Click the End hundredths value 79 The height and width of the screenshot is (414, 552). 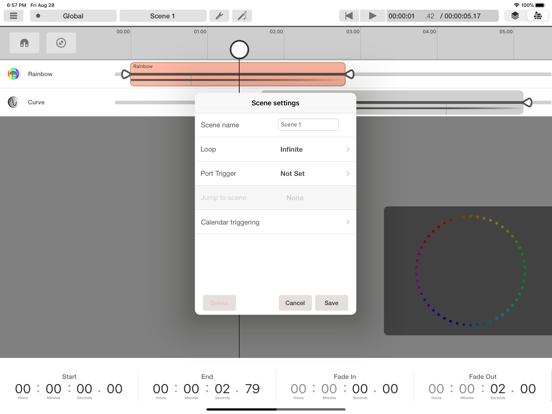coord(252,389)
